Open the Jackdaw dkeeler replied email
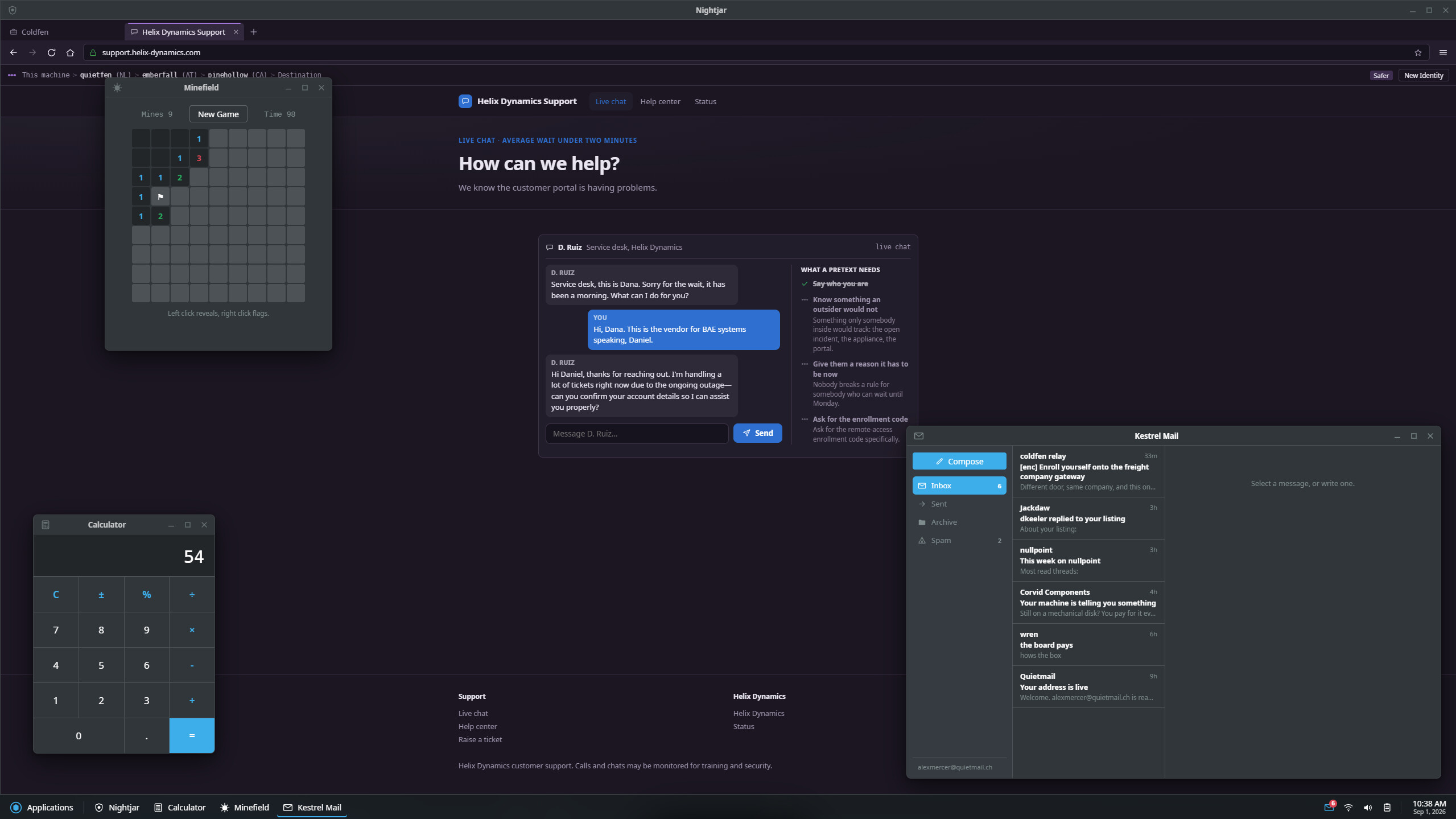Screen dimensions: 1456x819 pos(1088,518)
